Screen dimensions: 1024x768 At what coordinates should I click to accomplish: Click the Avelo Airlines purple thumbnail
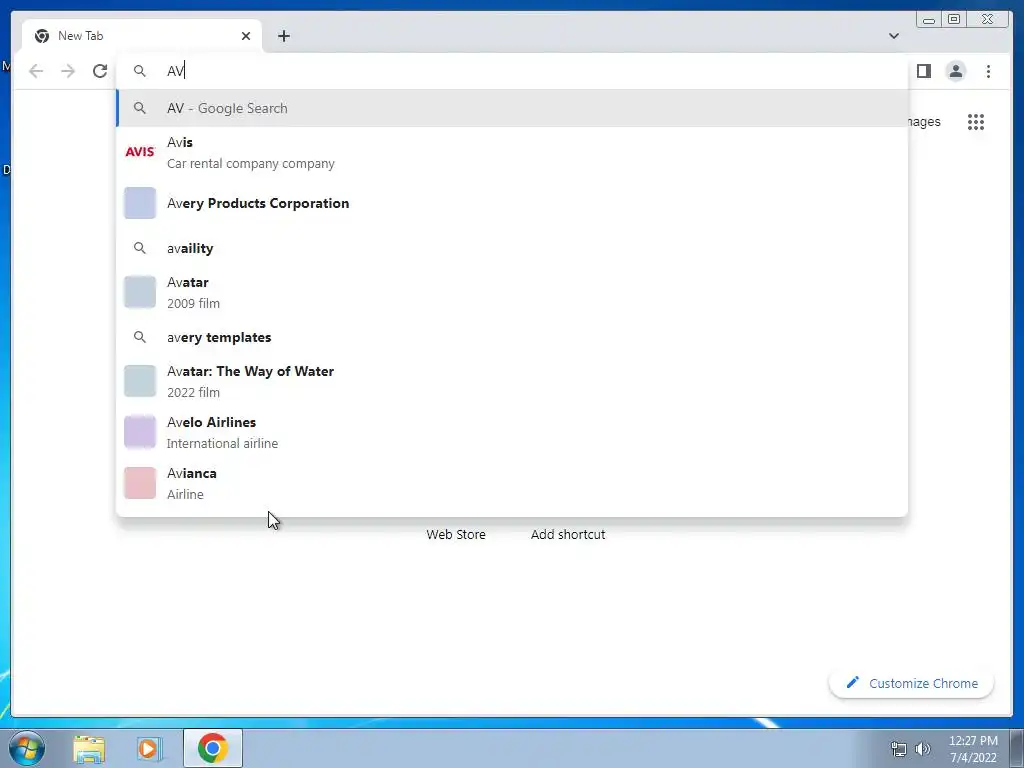(140, 432)
